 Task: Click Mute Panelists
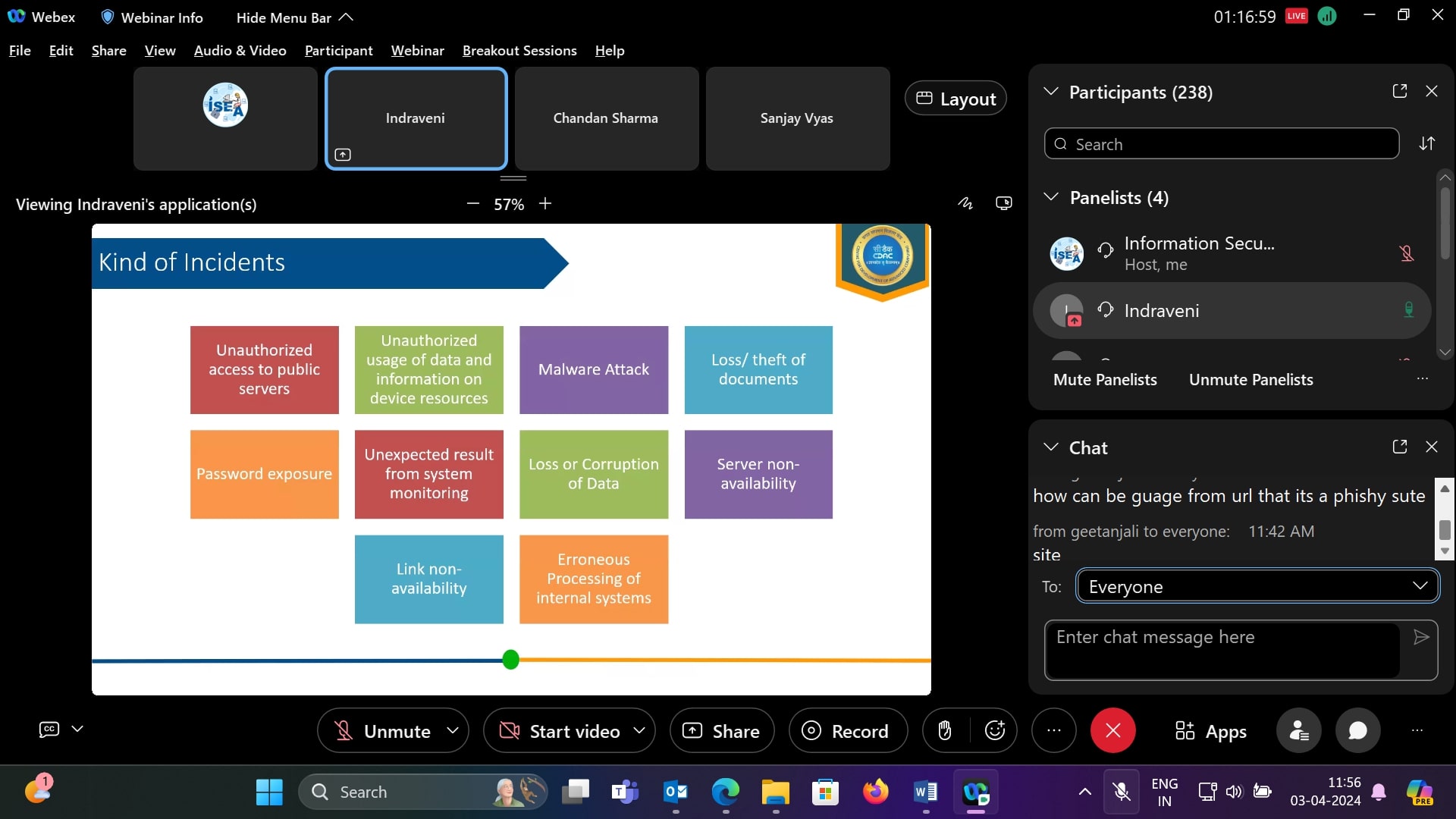click(x=1105, y=379)
